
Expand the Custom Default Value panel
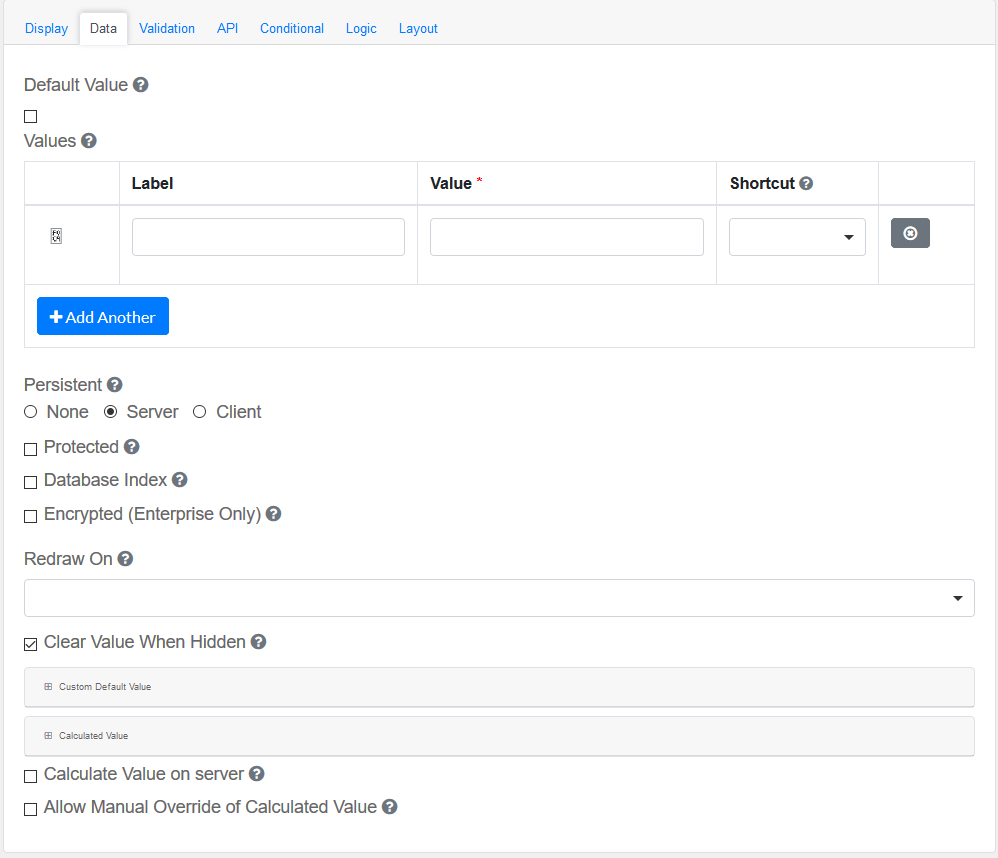pyautogui.click(x=105, y=687)
